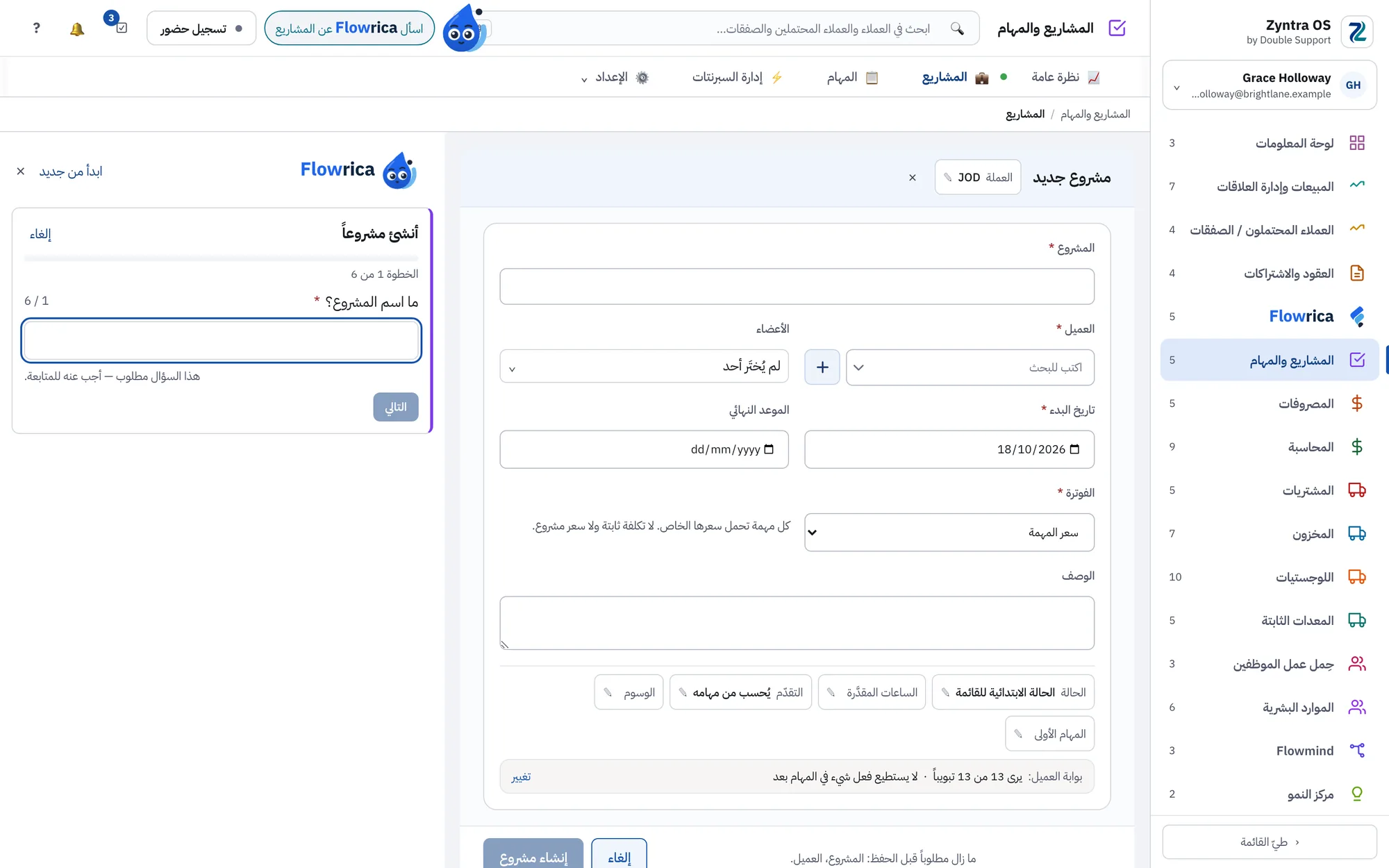1389x868 pixels.
Task: Open الموارد البشرية HR in sidebar
Action: [x=1269, y=707]
